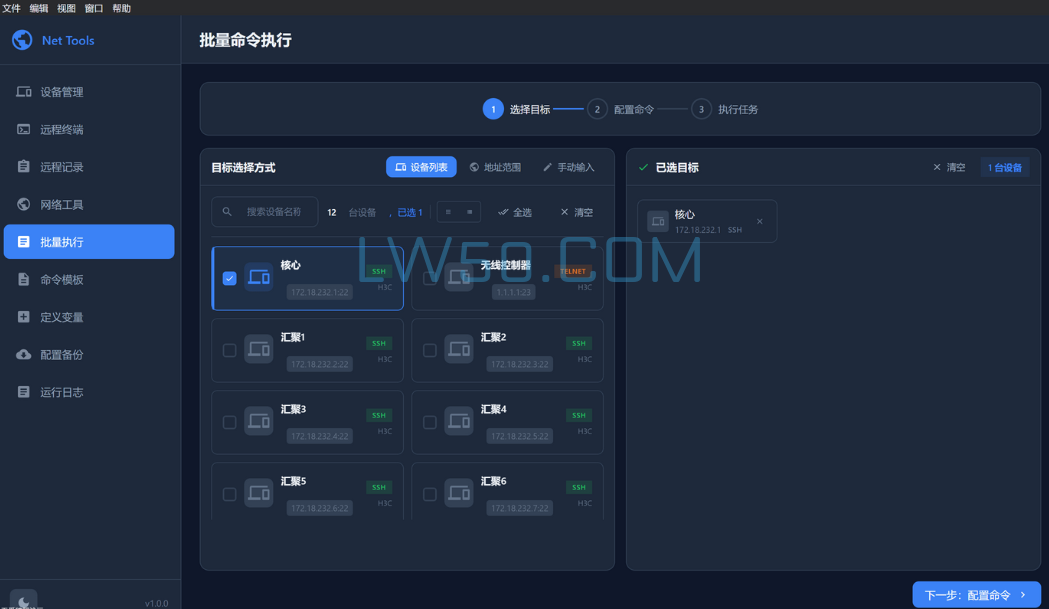Open 命令模板 from the sidebar
1049x609 pixels.
(88, 278)
